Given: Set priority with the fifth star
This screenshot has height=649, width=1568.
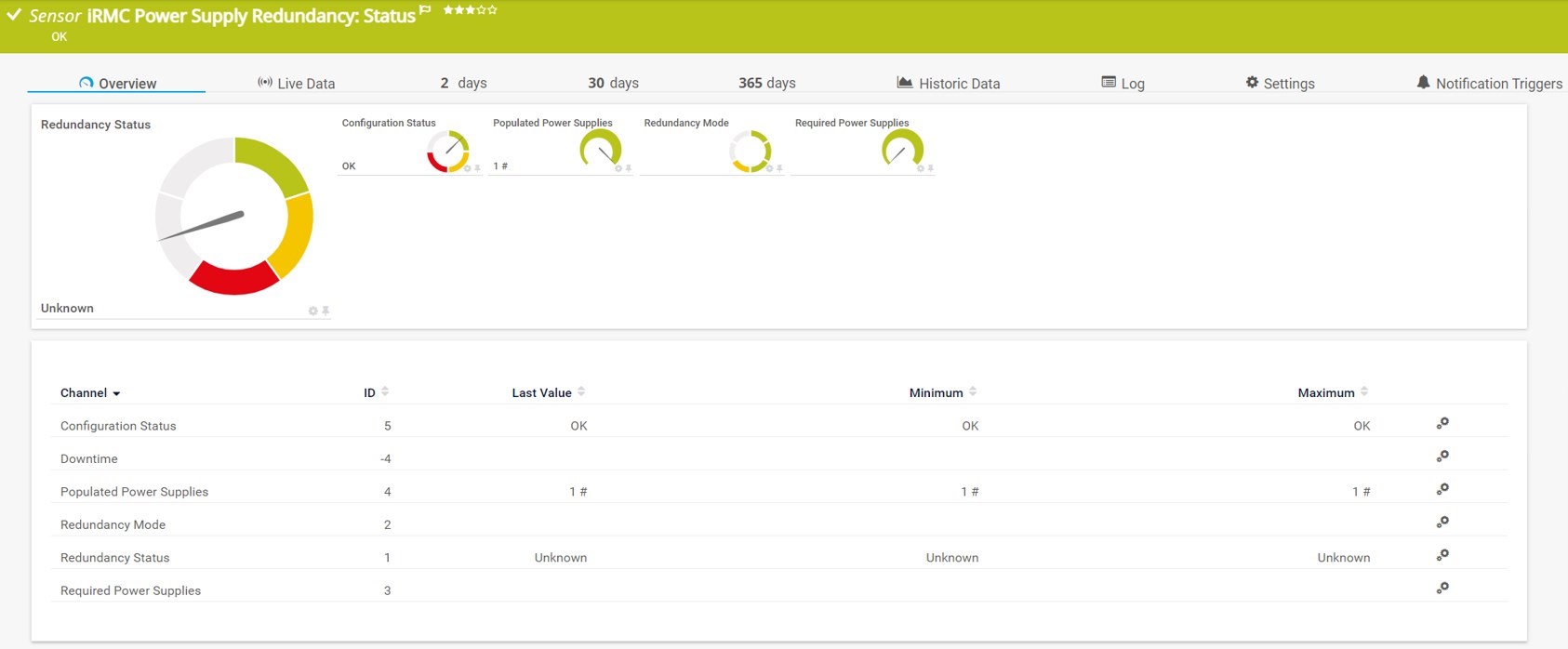Looking at the screenshot, I should [493, 10].
